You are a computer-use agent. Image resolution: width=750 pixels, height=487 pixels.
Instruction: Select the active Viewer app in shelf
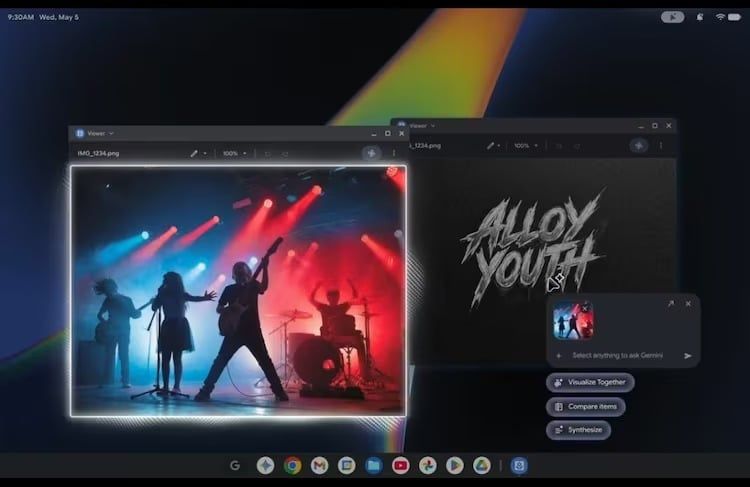(x=519, y=465)
